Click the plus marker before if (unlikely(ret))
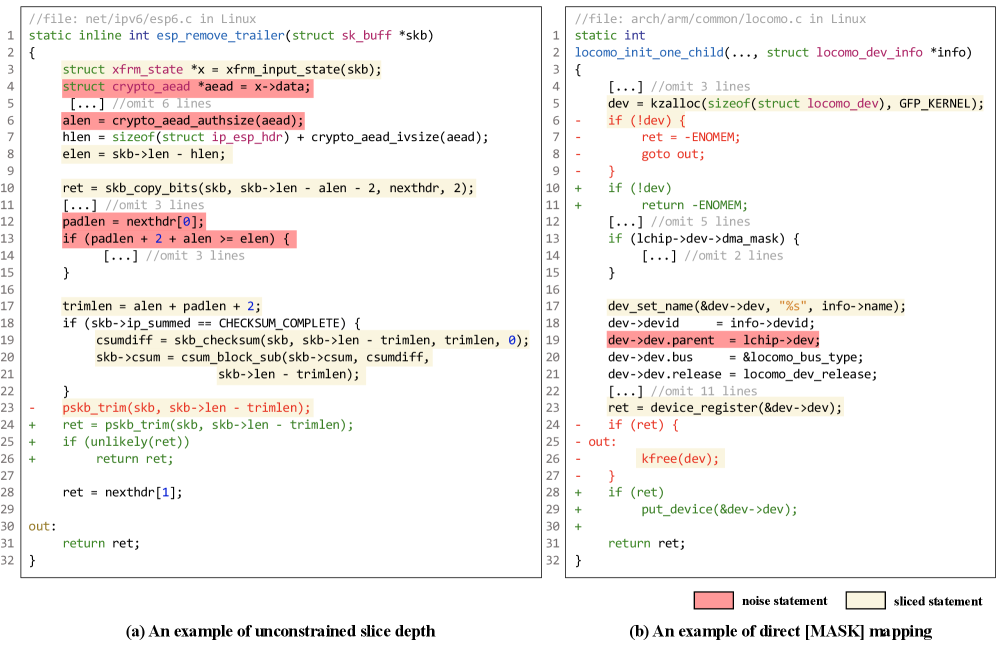Image resolution: width=996 pixels, height=650 pixels. click(x=33, y=442)
